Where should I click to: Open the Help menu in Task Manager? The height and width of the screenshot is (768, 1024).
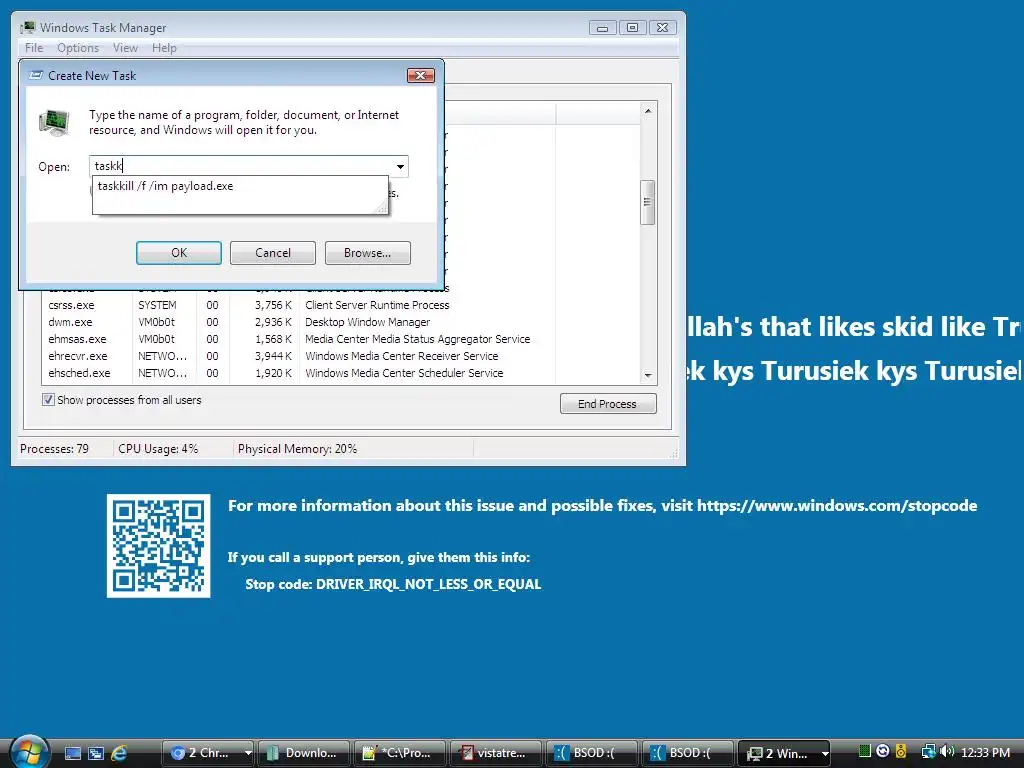pos(164,48)
